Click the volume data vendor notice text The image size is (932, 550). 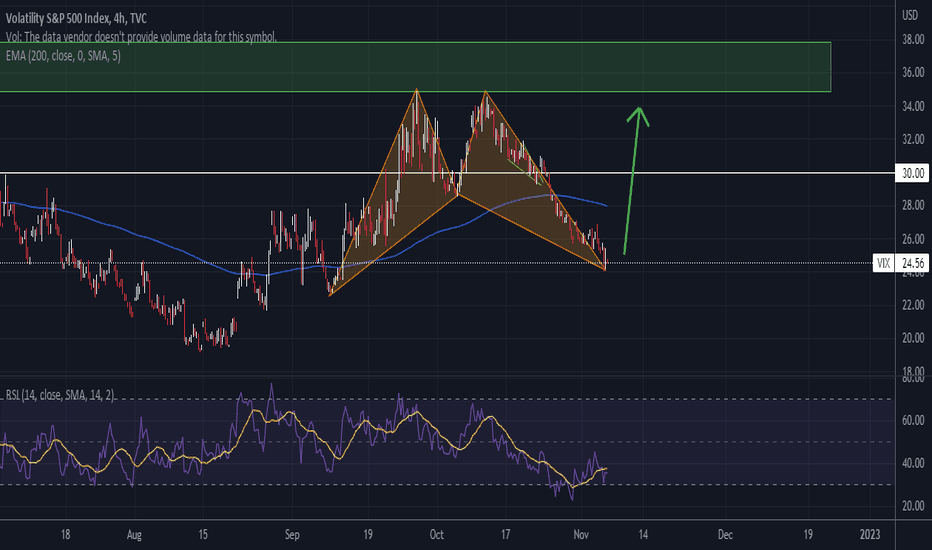coord(141,37)
